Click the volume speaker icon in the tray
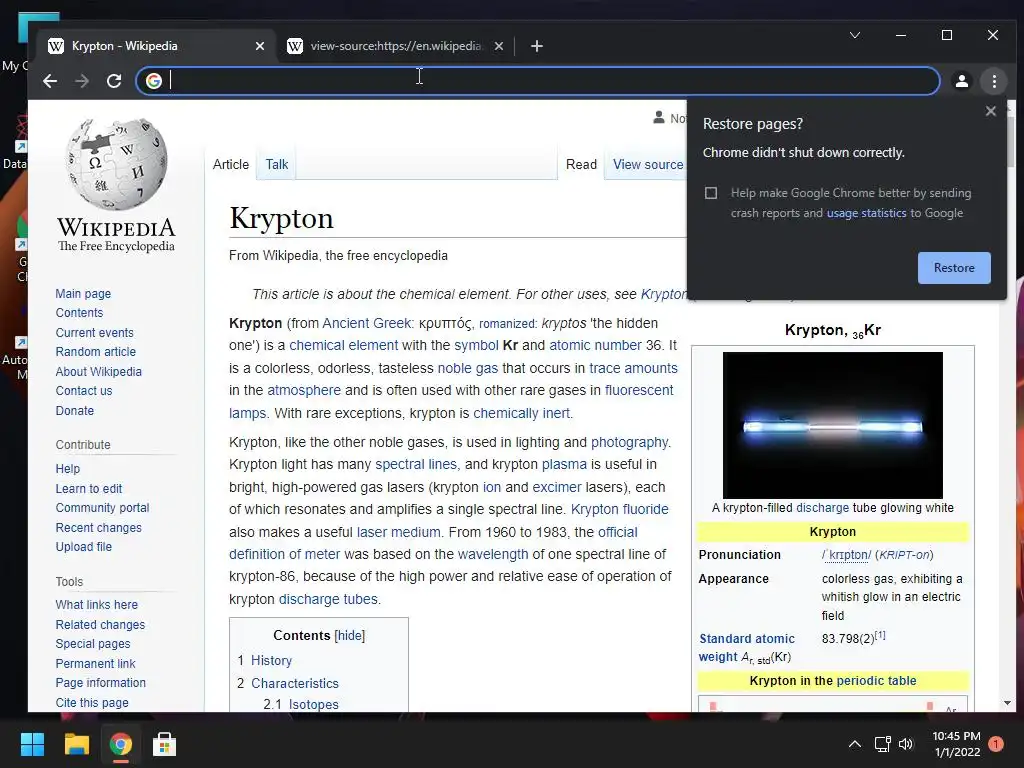The image size is (1024, 768). [906, 744]
